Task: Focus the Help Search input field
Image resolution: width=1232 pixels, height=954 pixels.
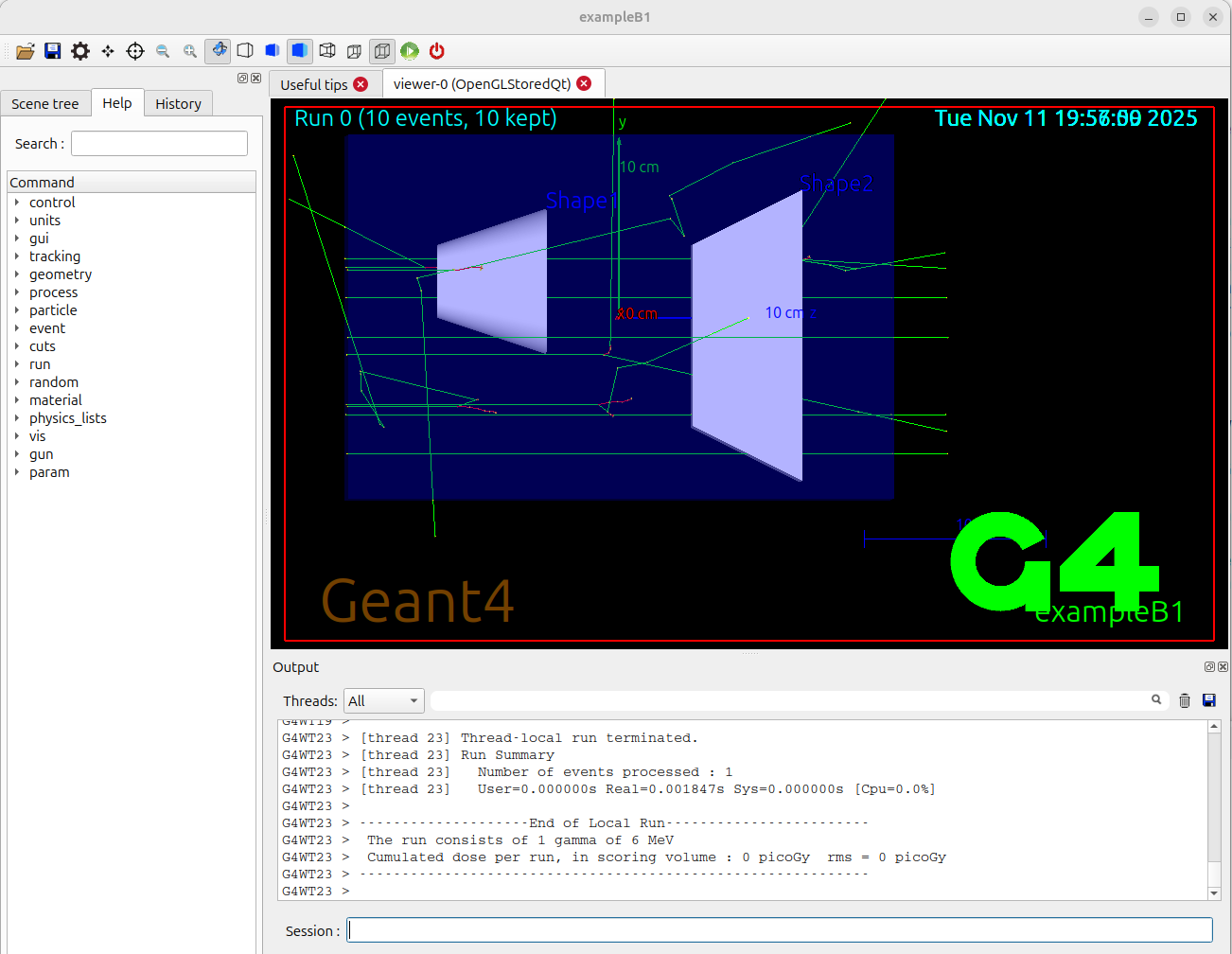Action: tap(159, 143)
